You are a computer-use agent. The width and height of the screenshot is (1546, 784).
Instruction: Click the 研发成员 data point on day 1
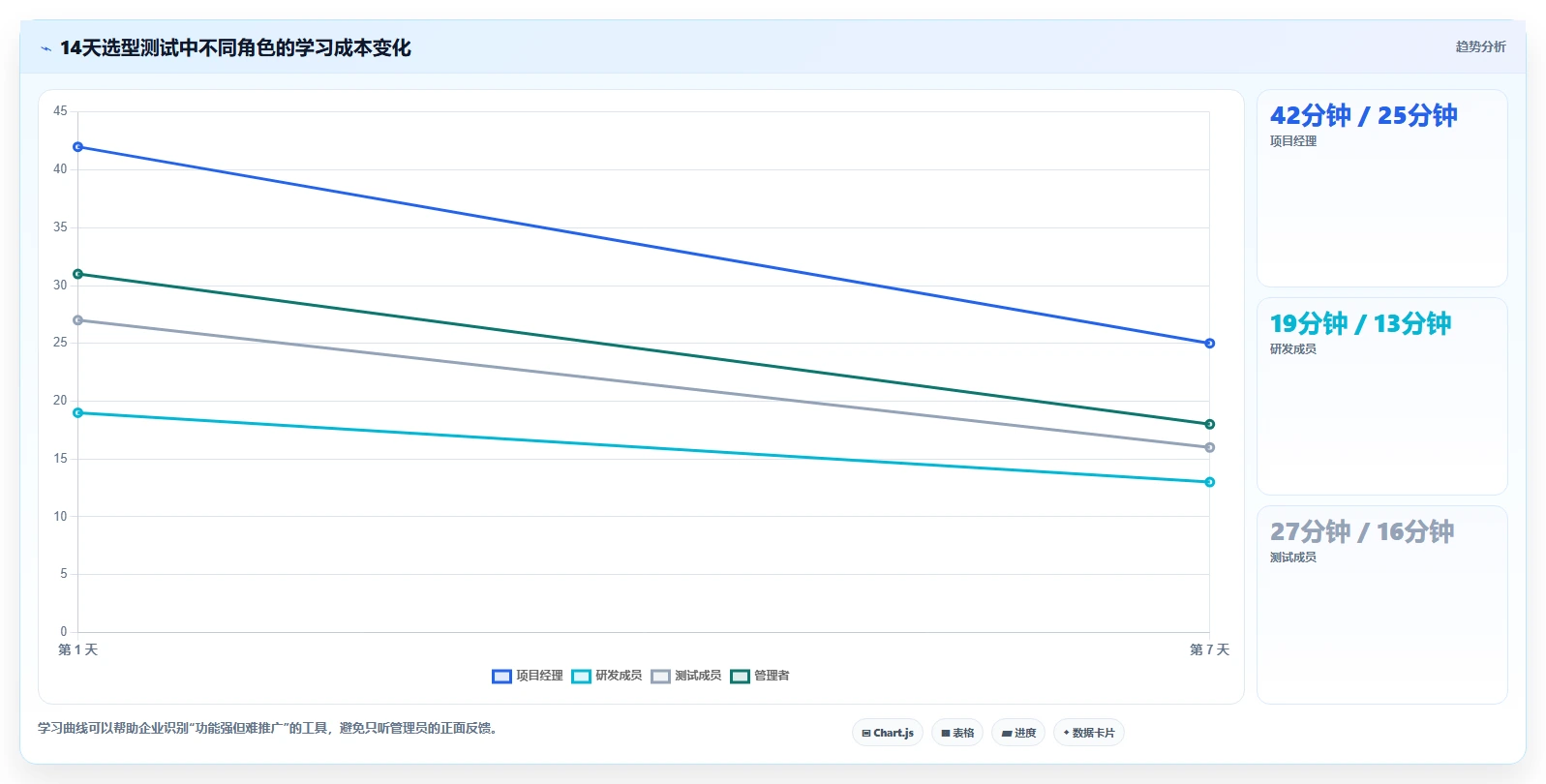click(x=77, y=413)
